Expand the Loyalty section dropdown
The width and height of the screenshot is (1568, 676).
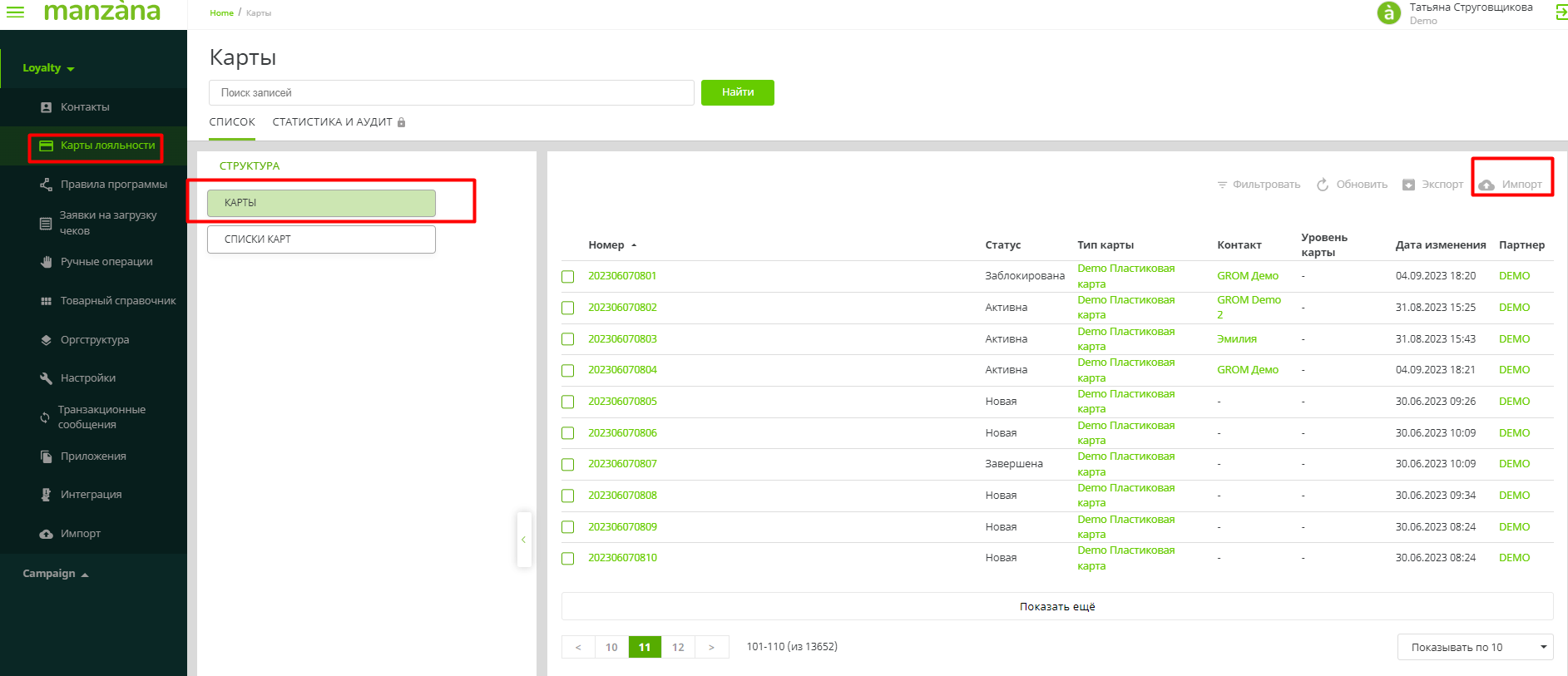[x=48, y=68]
